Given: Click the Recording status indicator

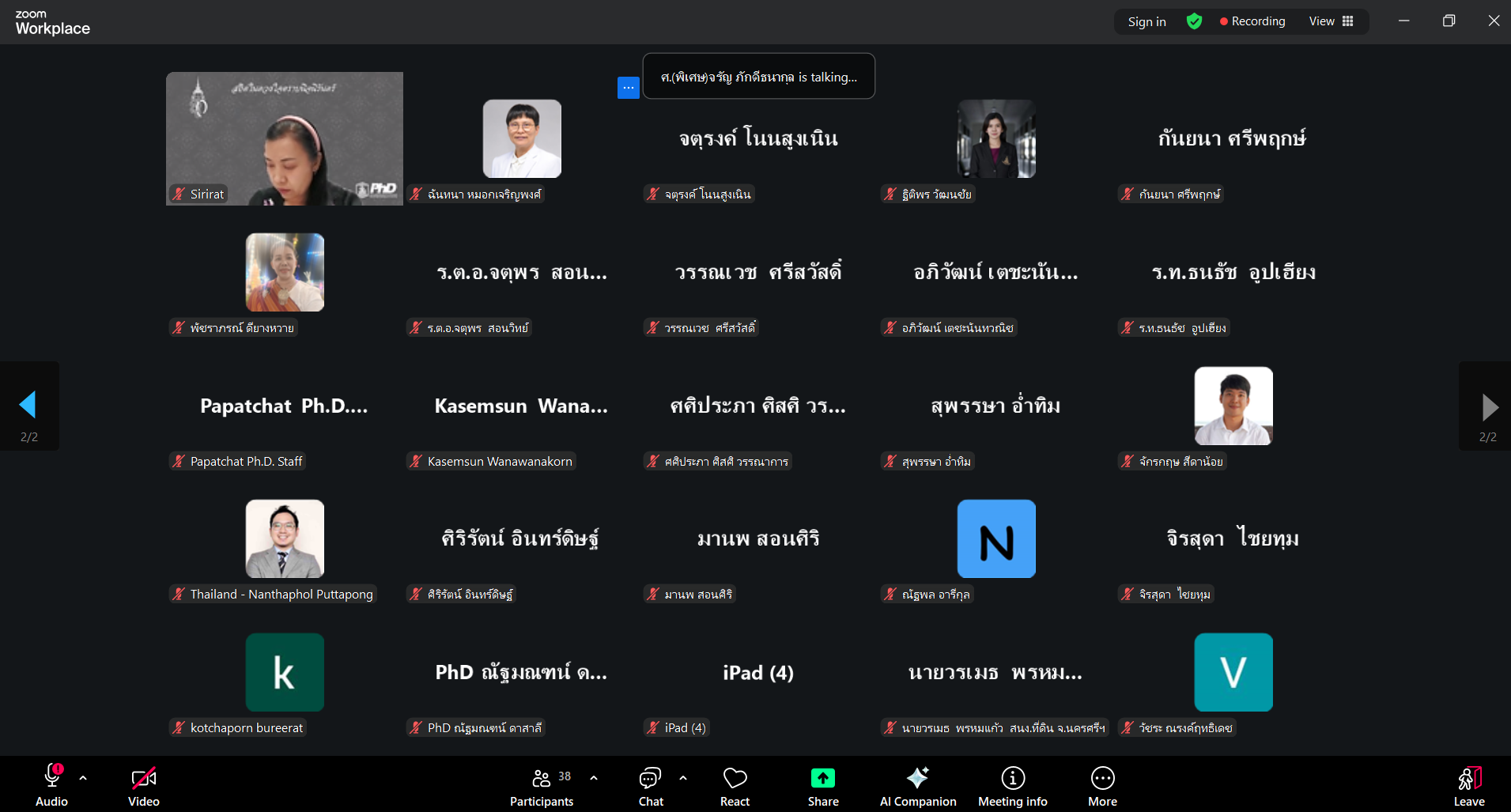Looking at the screenshot, I should tap(1252, 21).
